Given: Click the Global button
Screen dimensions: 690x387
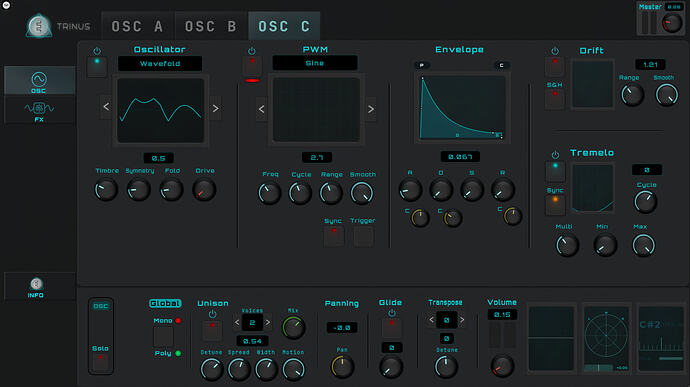Looking at the screenshot, I should (165, 303).
